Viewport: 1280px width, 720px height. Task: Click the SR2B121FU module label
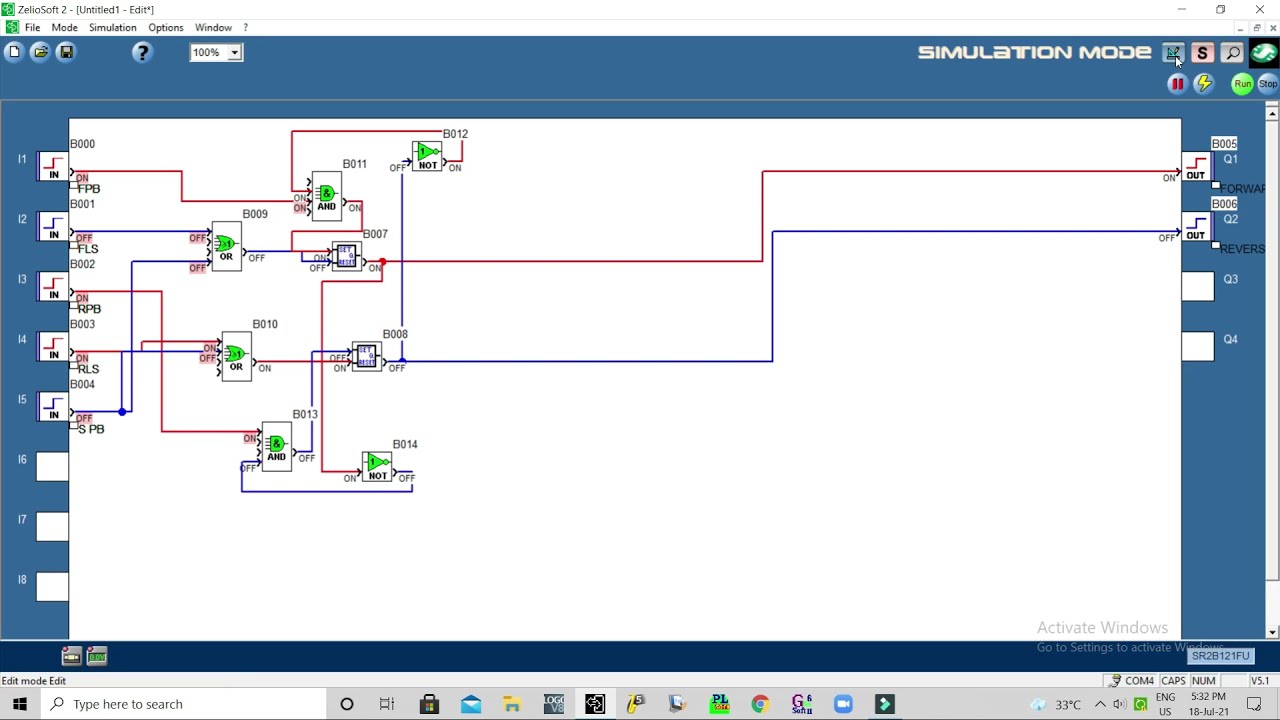point(1221,656)
